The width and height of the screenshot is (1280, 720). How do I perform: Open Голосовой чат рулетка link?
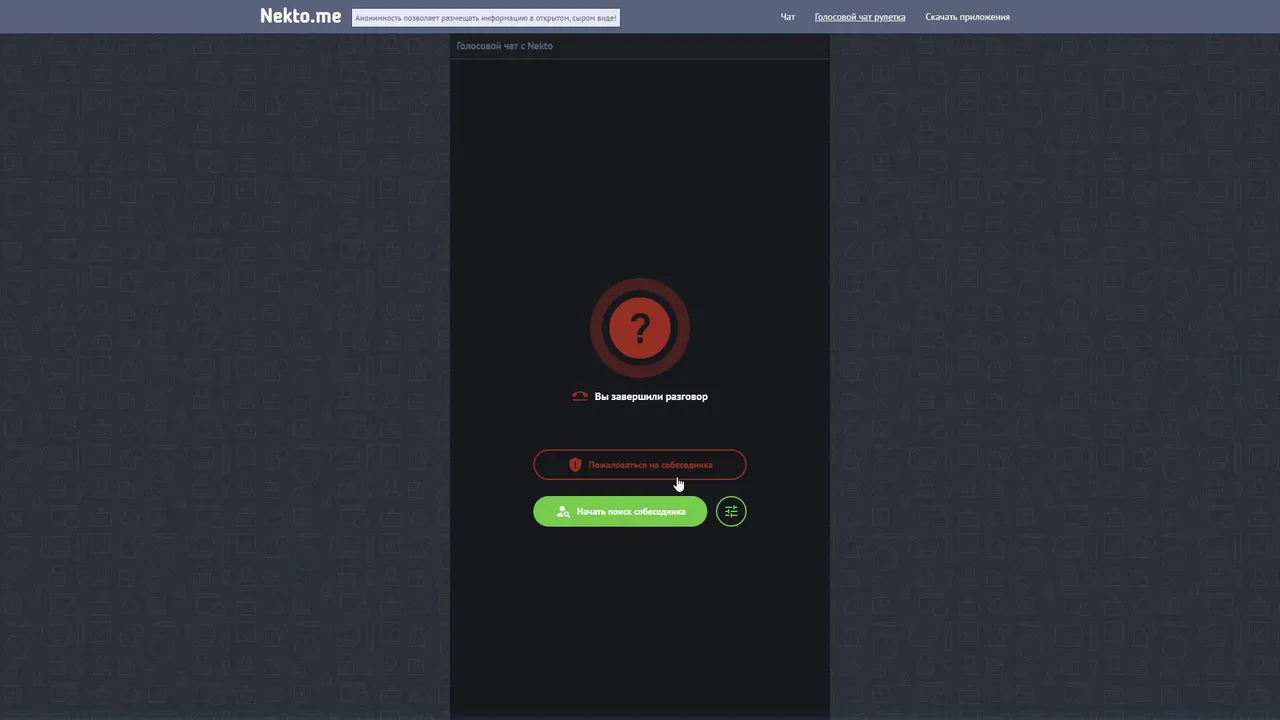[860, 17]
